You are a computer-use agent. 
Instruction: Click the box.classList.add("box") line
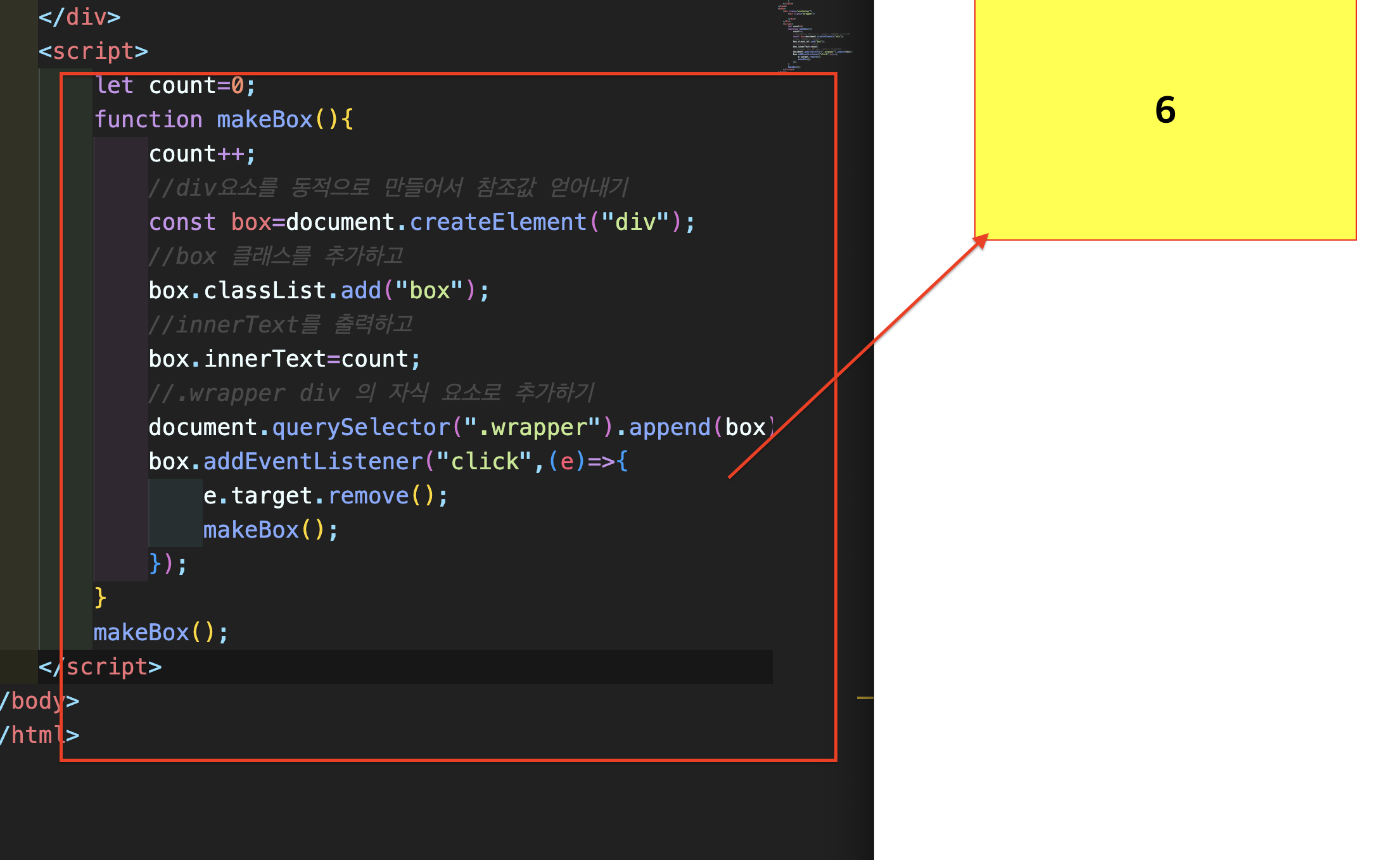(x=319, y=291)
